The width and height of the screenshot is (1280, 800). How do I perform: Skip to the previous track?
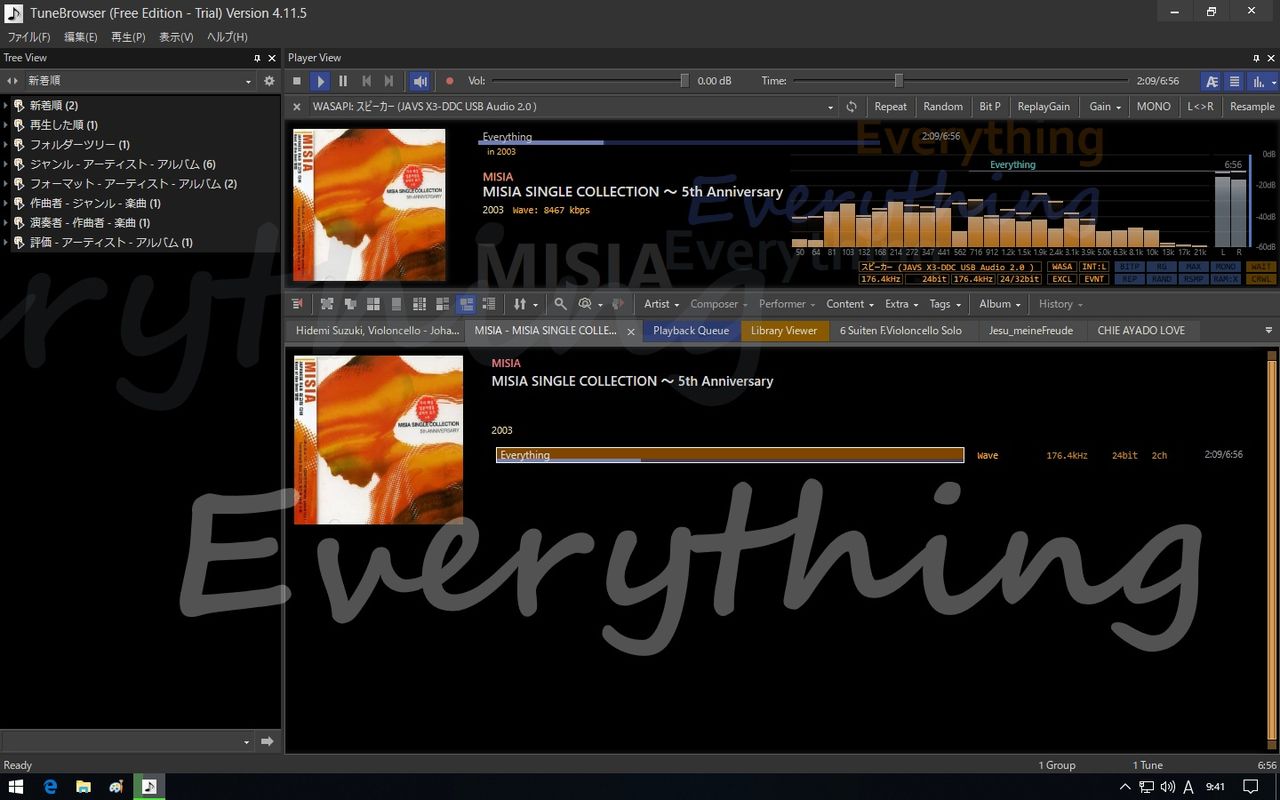coord(366,81)
